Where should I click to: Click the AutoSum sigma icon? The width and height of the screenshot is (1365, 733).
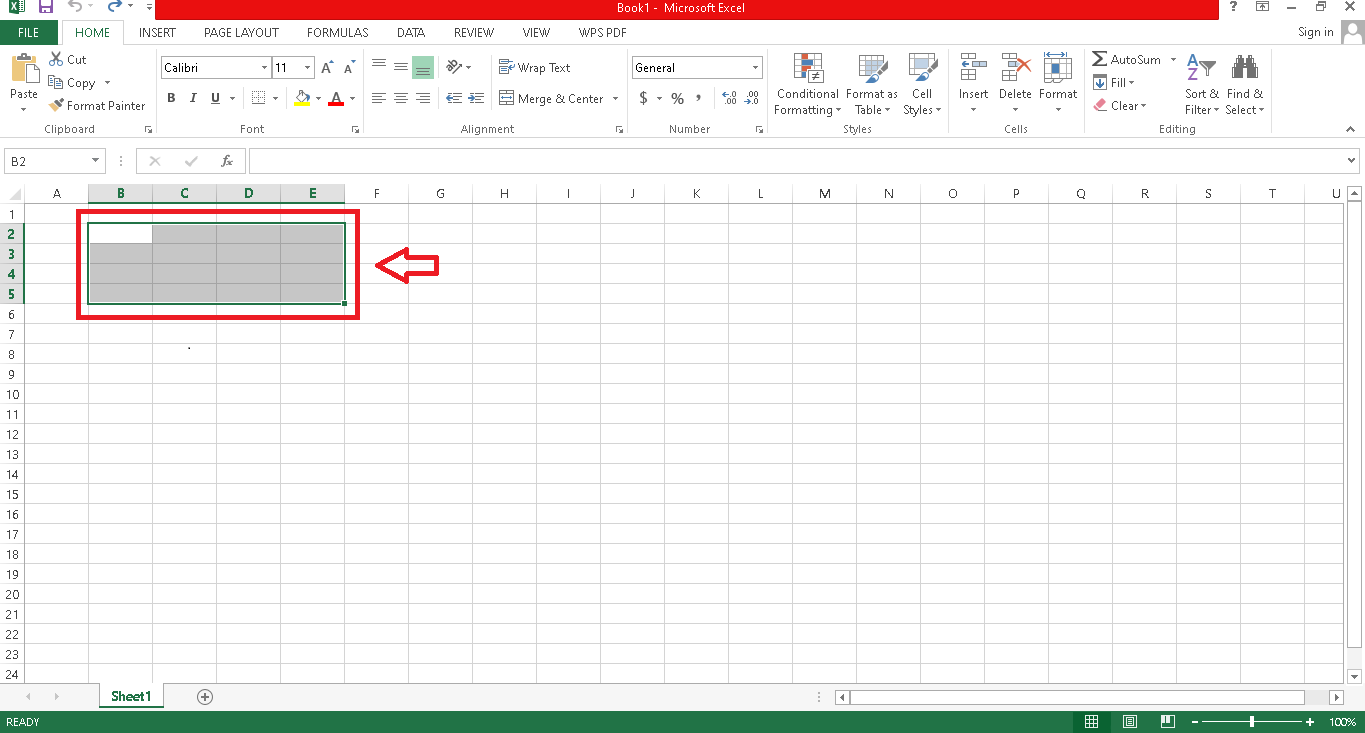[1100, 60]
